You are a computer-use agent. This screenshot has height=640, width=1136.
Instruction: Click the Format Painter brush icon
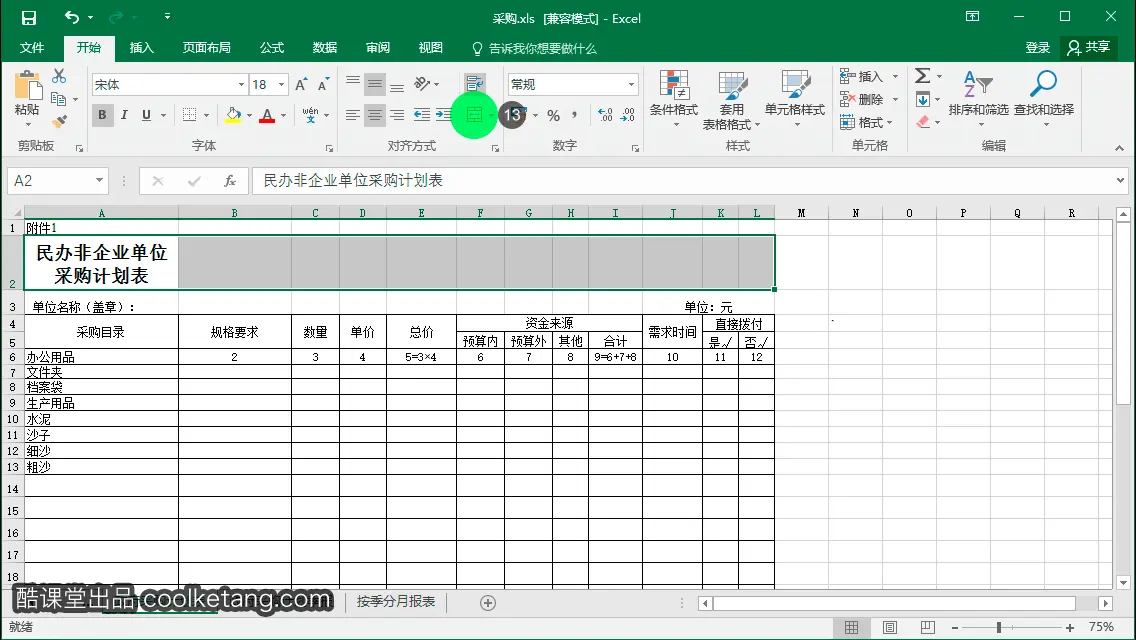click(59, 121)
